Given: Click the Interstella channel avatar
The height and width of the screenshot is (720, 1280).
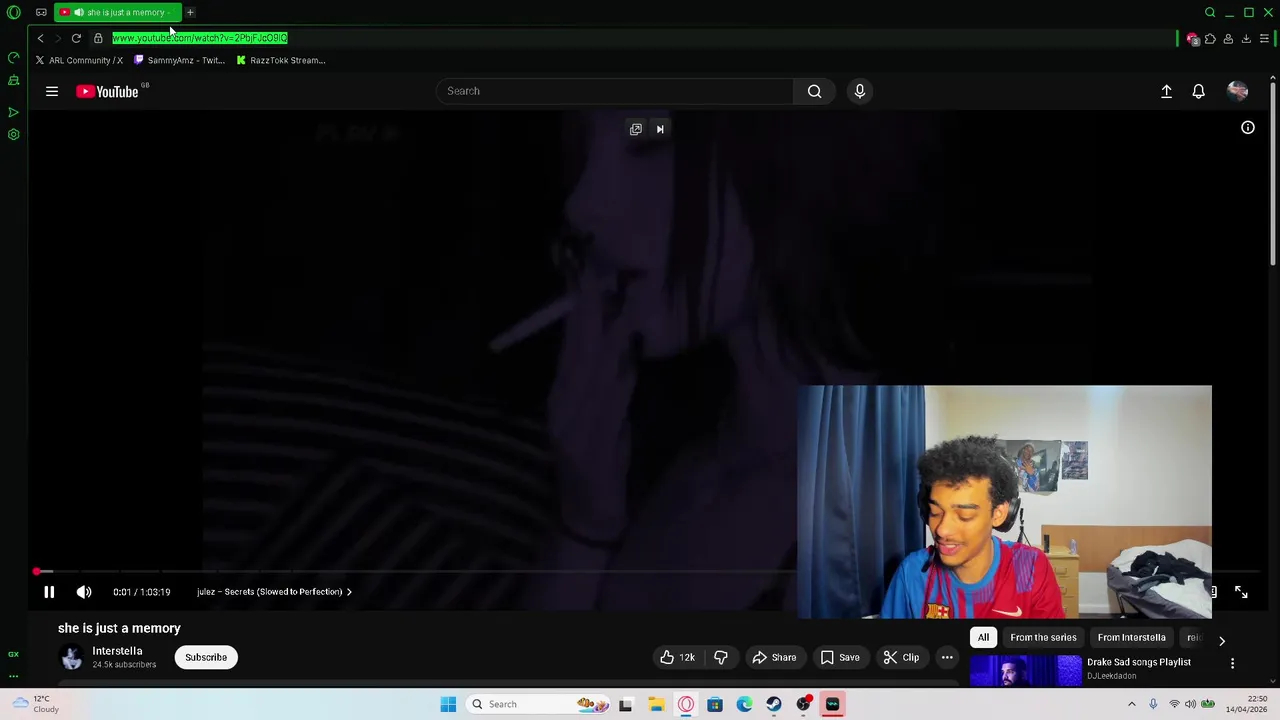Looking at the screenshot, I should tap(71, 657).
